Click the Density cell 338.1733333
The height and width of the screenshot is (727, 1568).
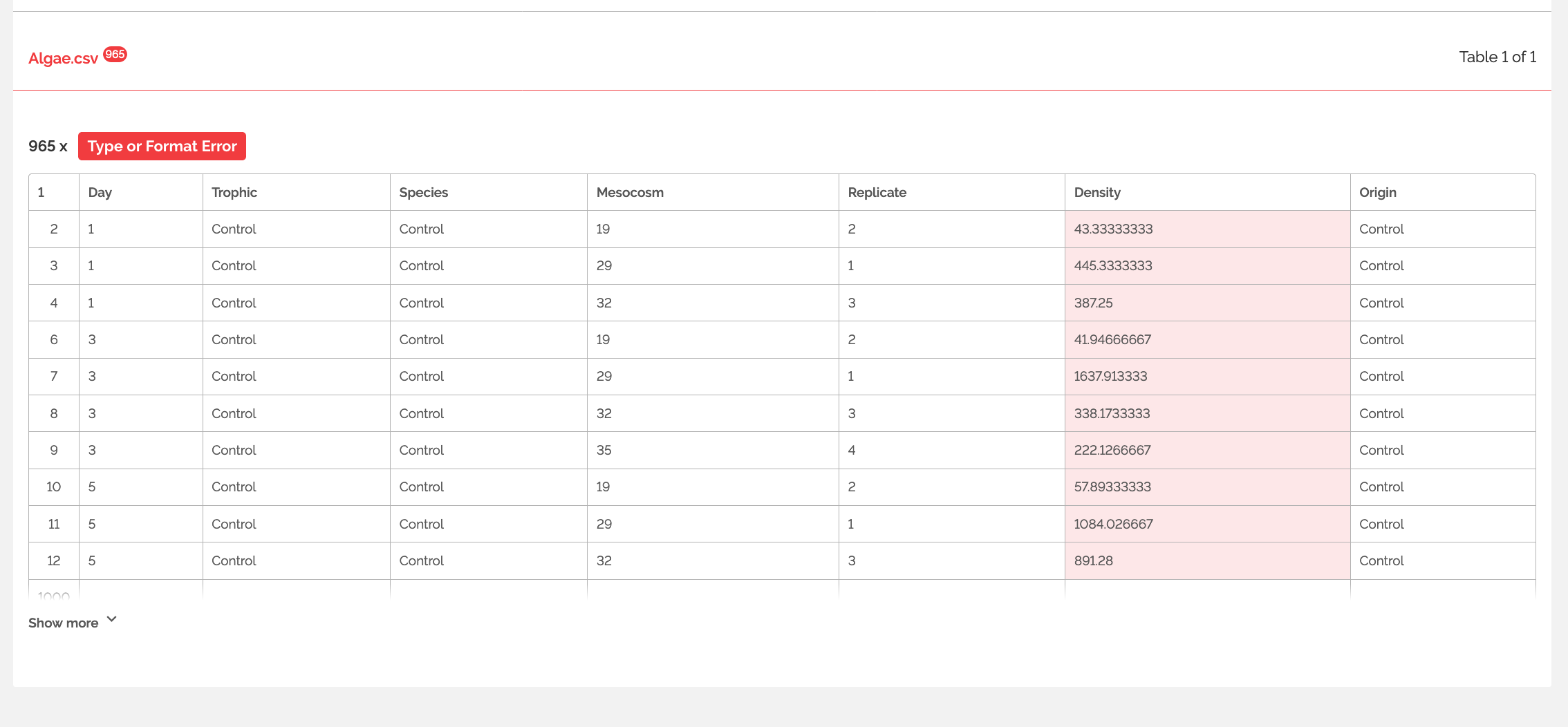[1208, 413]
